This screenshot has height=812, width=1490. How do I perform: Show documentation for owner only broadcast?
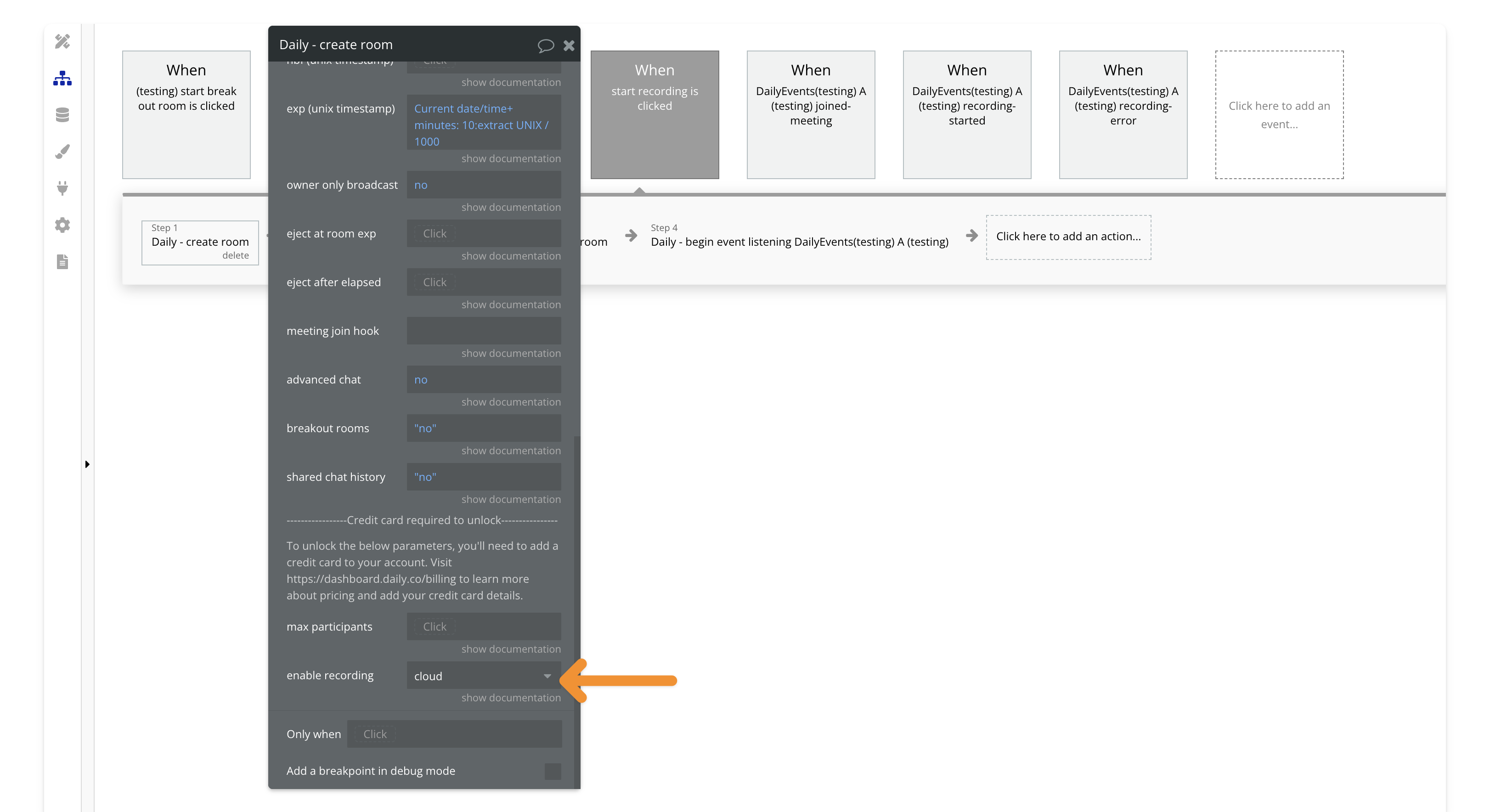click(511, 207)
